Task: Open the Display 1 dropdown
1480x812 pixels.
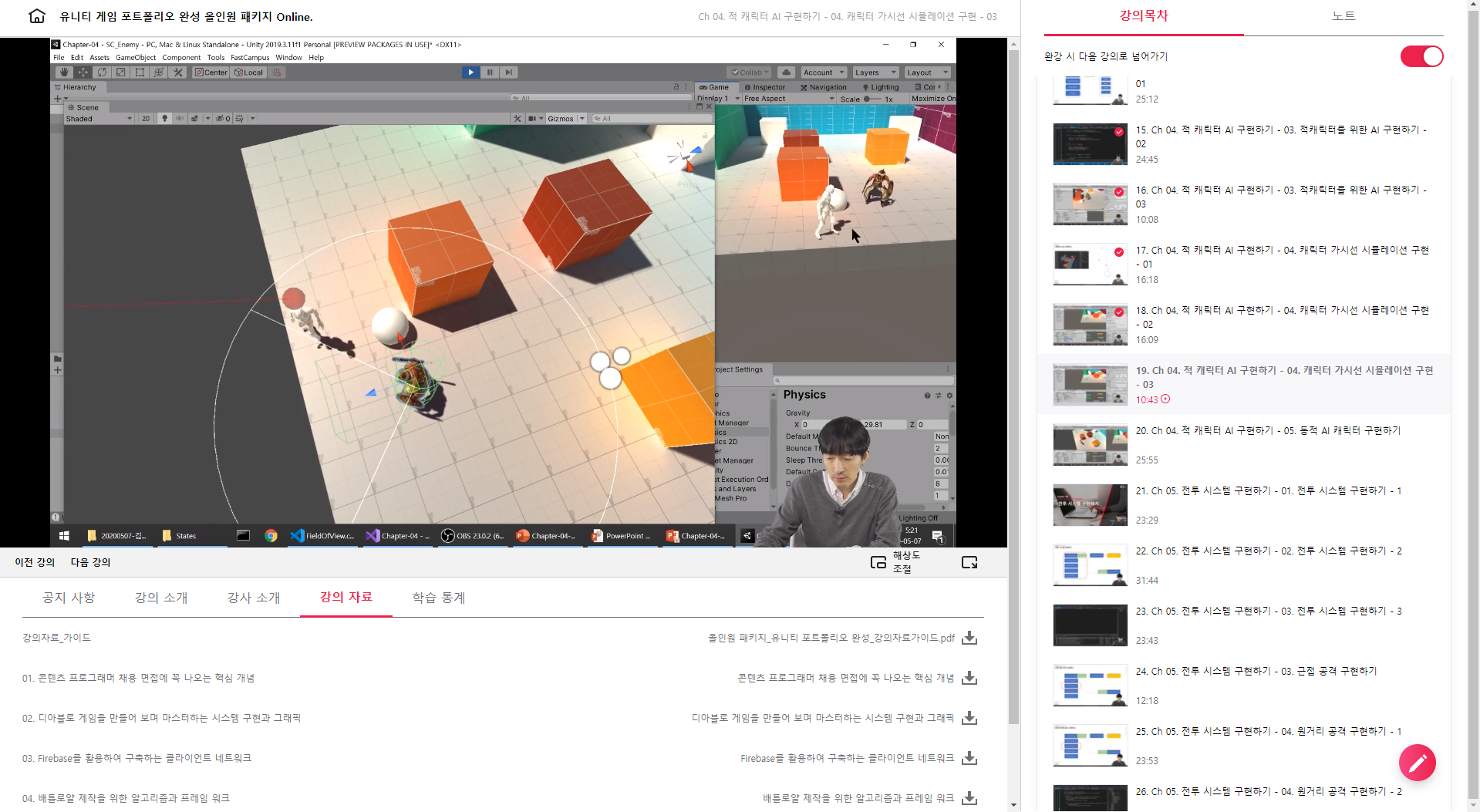Action: pyautogui.click(x=718, y=99)
